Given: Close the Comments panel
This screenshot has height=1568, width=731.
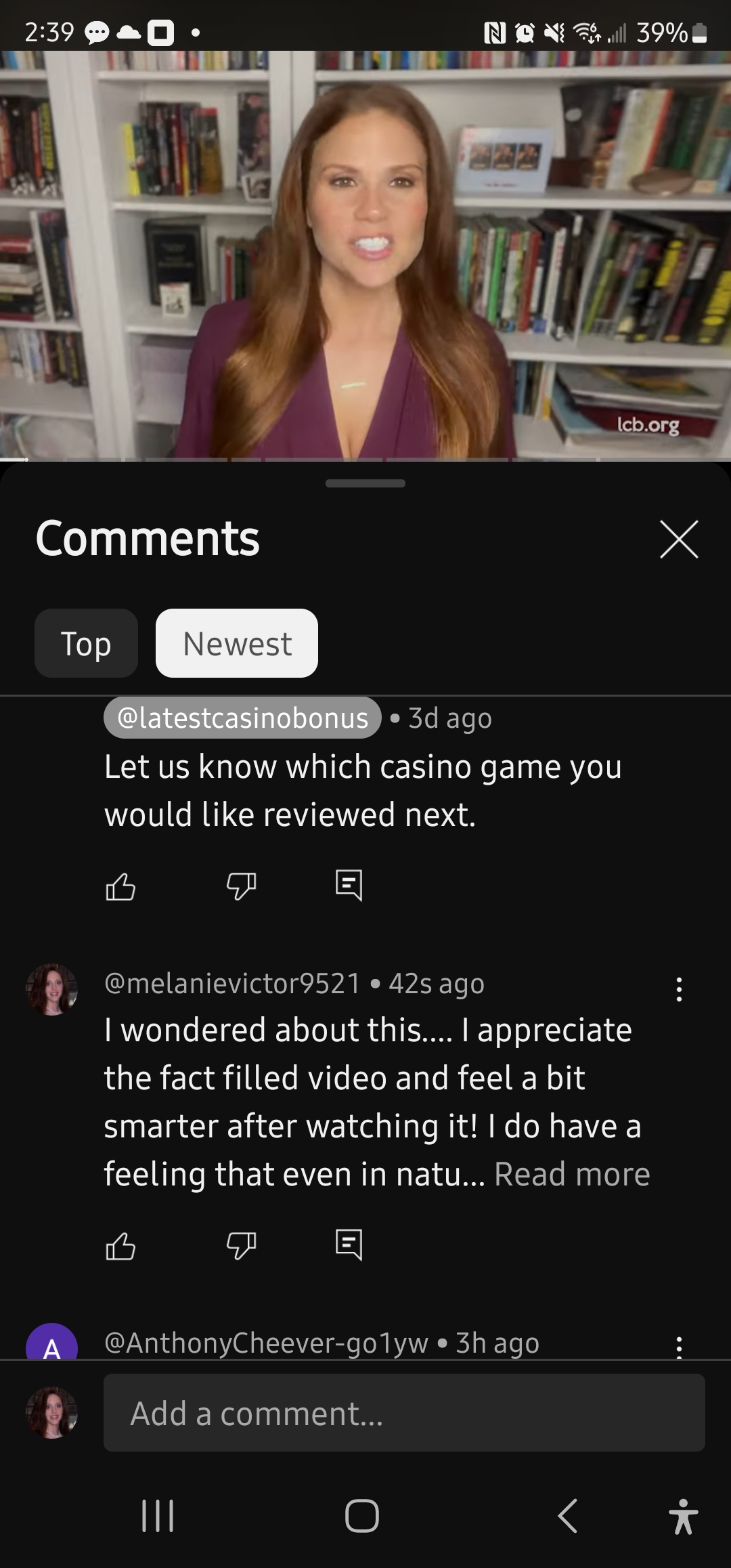Looking at the screenshot, I should 679,540.
